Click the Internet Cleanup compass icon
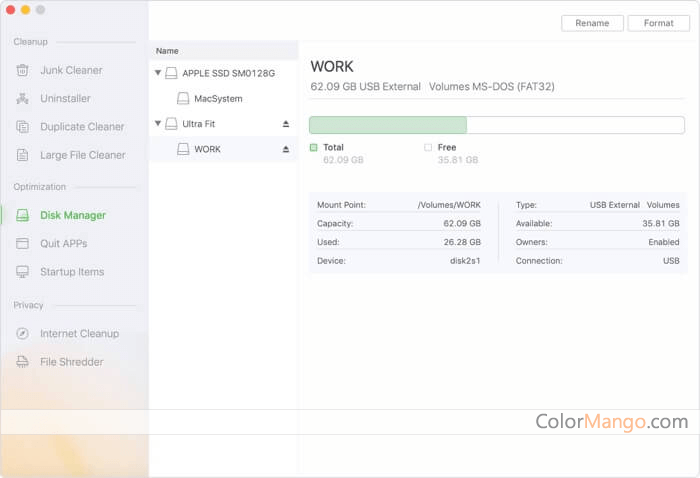The image size is (700, 478). [22, 334]
